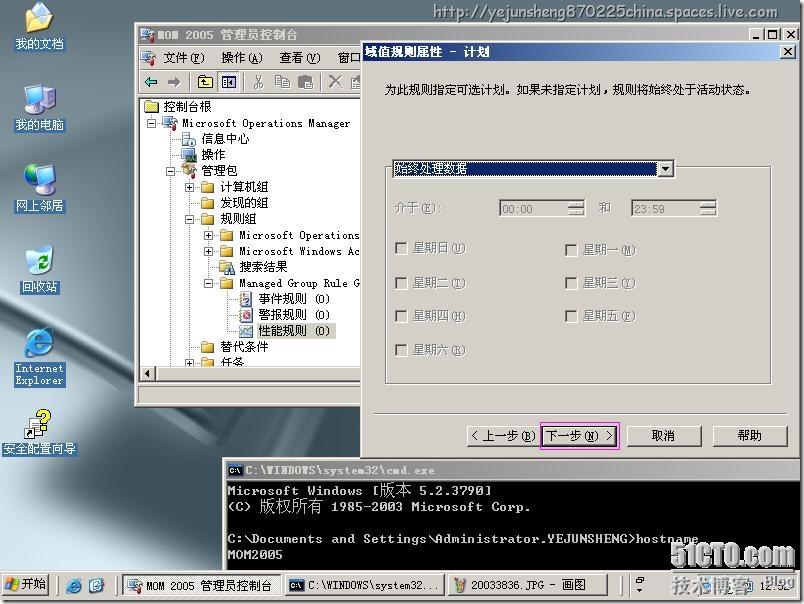
Task: Select the 警报规则 (0) tree item
Action: click(294, 315)
